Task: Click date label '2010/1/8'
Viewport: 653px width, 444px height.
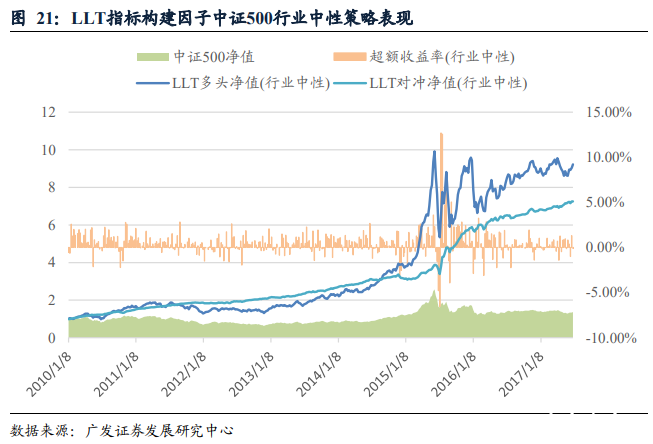Action: (x=49, y=376)
